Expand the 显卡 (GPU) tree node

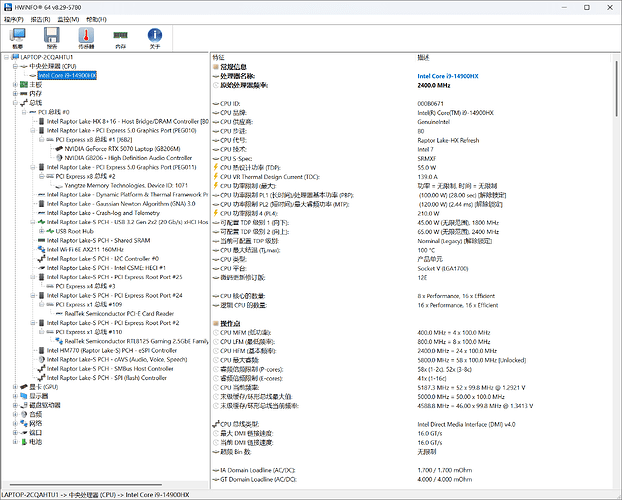pos(14,386)
